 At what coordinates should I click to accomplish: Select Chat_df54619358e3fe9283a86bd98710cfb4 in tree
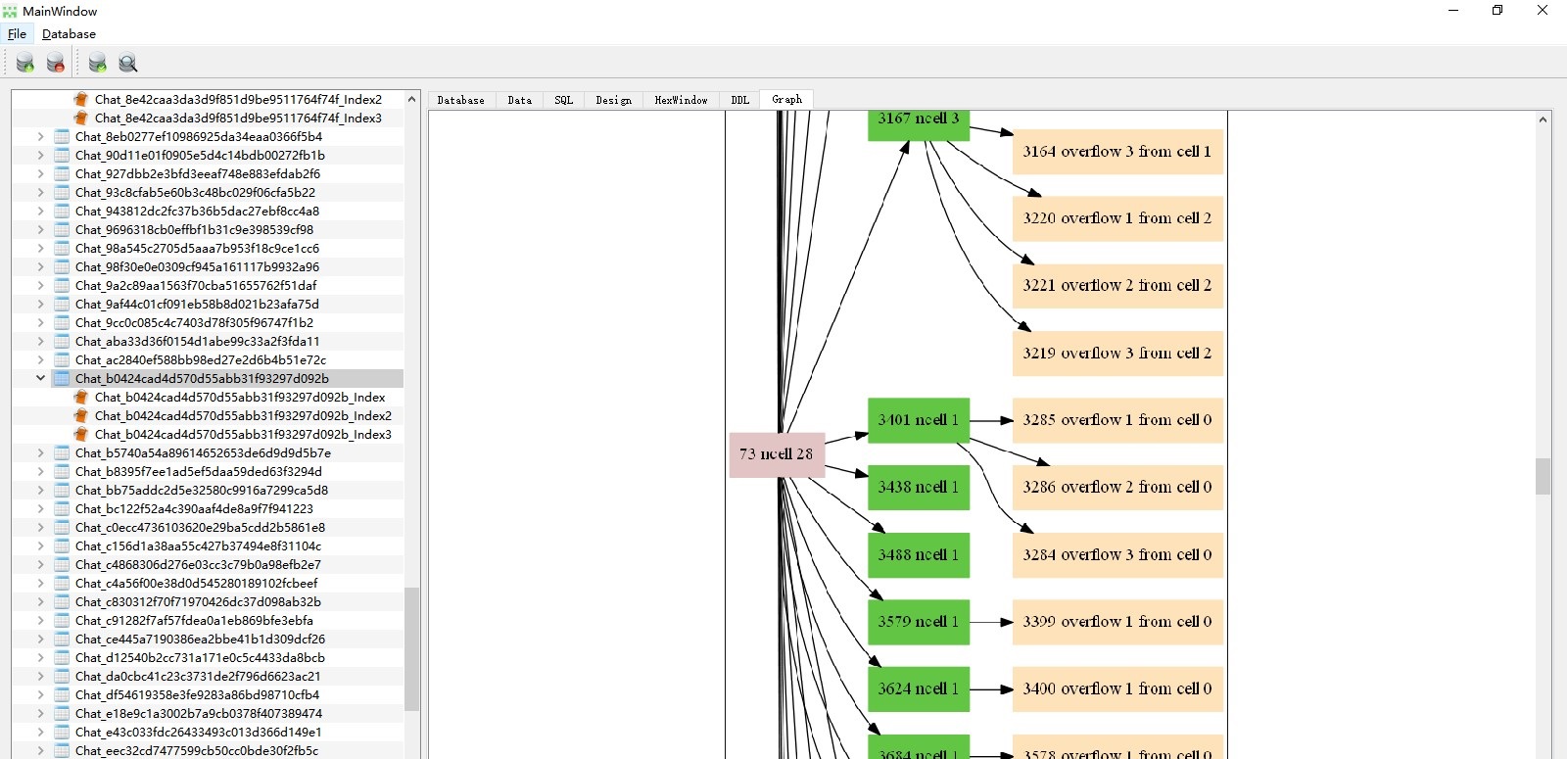[x=197, y=694]
